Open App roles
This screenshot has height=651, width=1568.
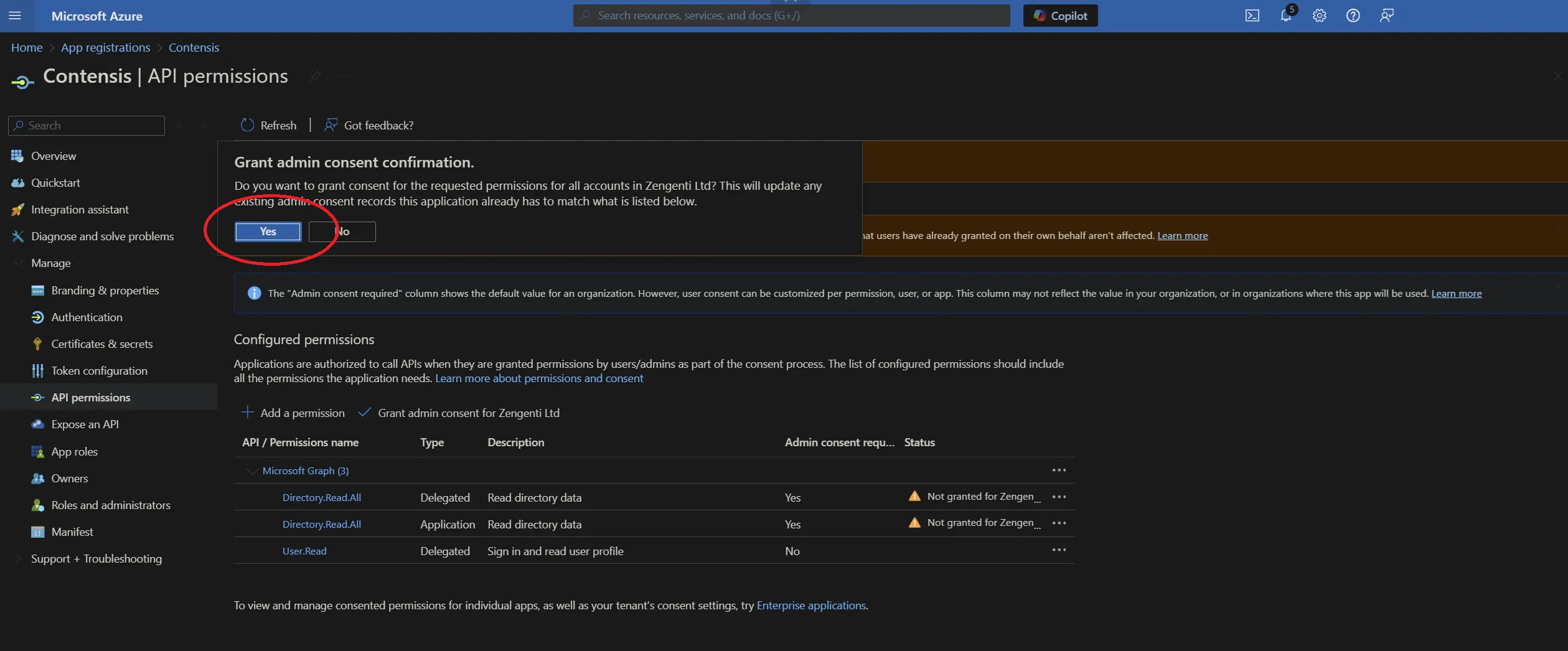pyautogui.click(x=74, y=452)
